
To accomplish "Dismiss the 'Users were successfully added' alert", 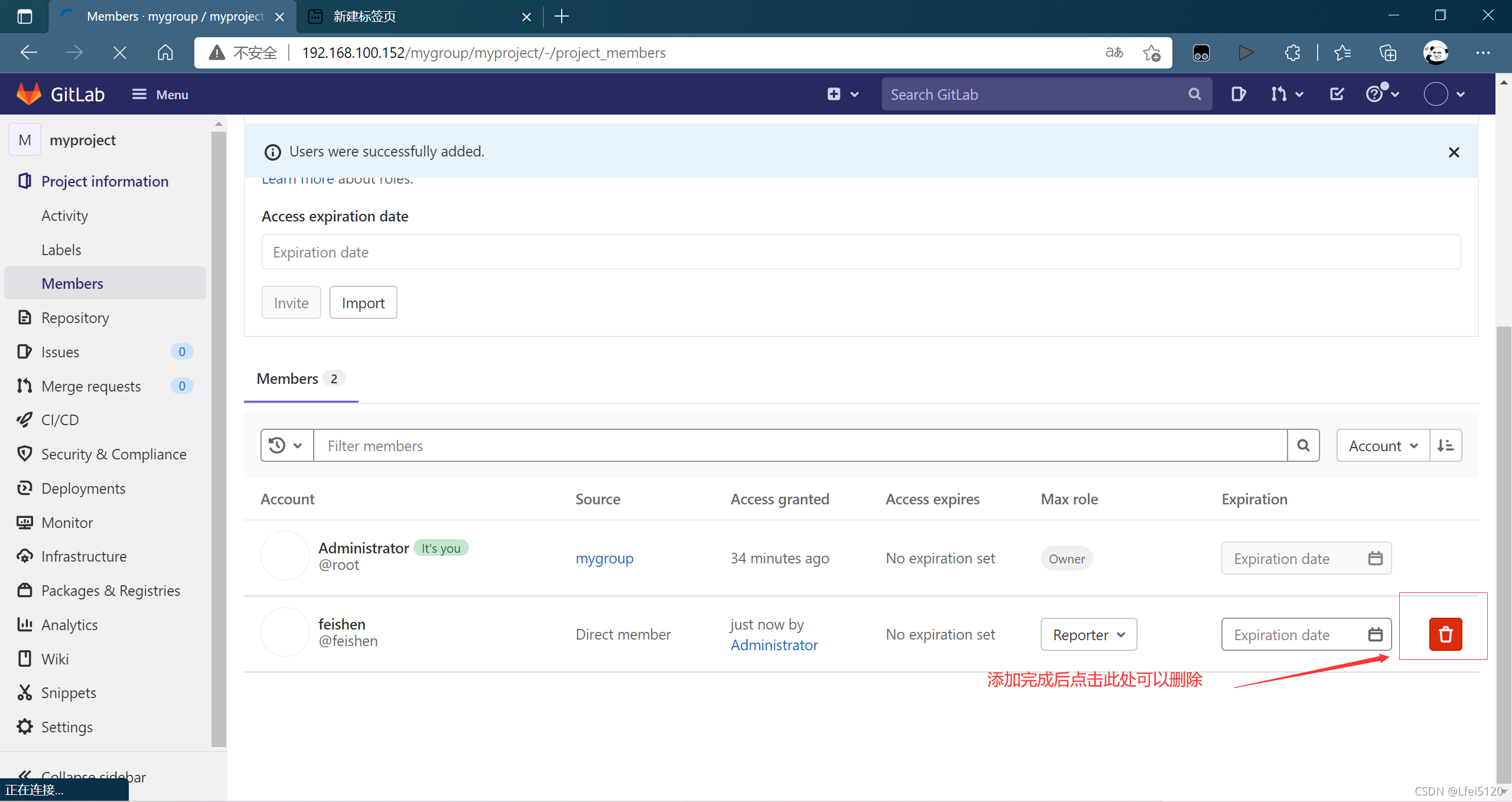I will (x=1454, y=152).
